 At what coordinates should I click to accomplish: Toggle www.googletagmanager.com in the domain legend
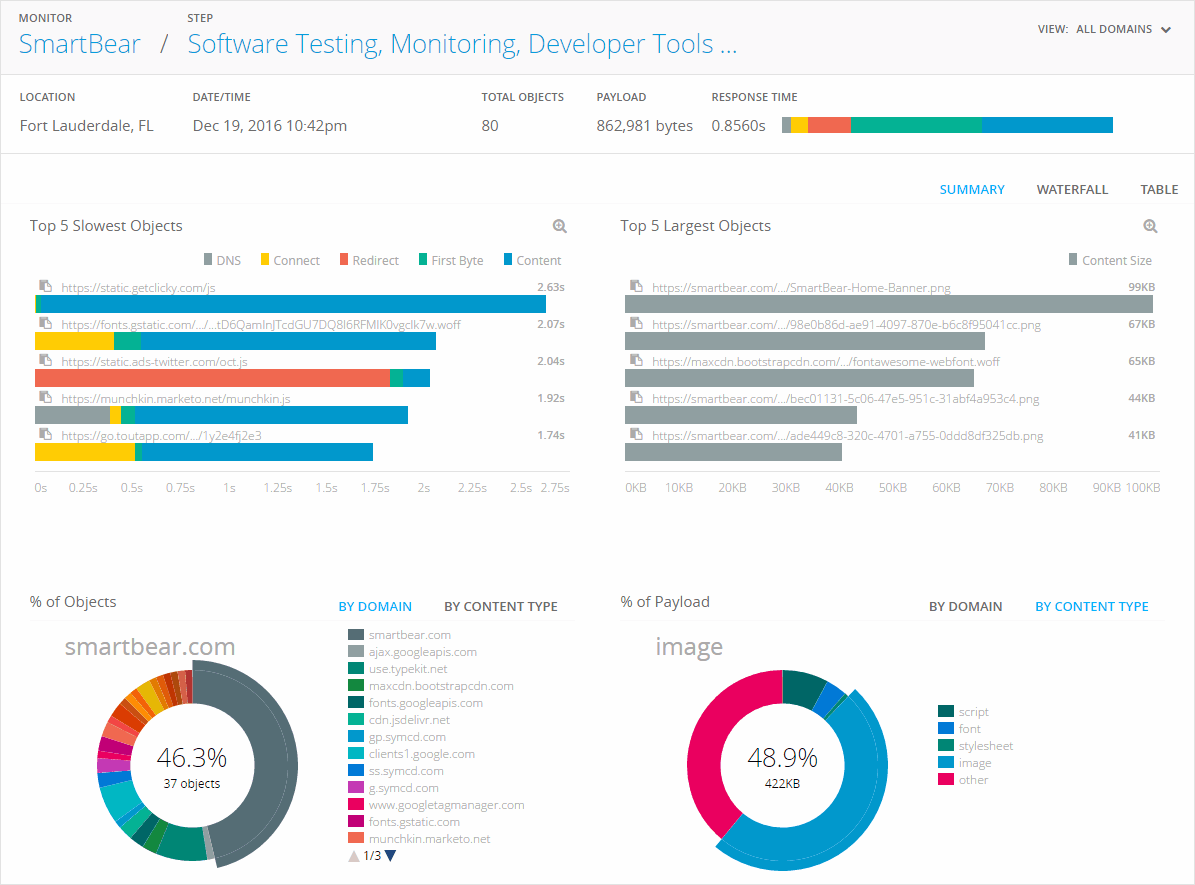(437, 805)
